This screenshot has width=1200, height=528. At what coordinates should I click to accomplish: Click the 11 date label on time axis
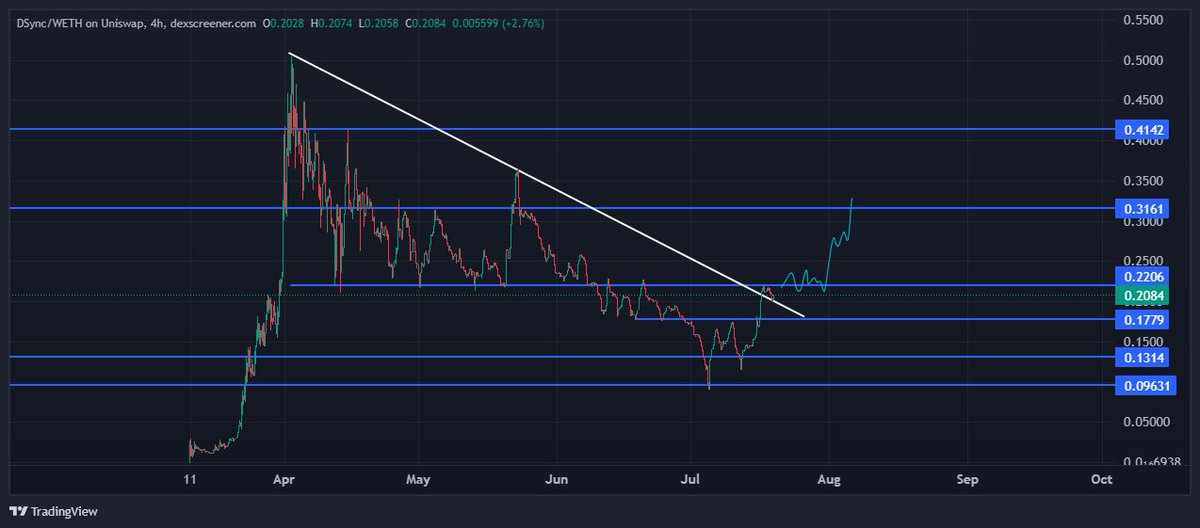click(x=190, y=480)
